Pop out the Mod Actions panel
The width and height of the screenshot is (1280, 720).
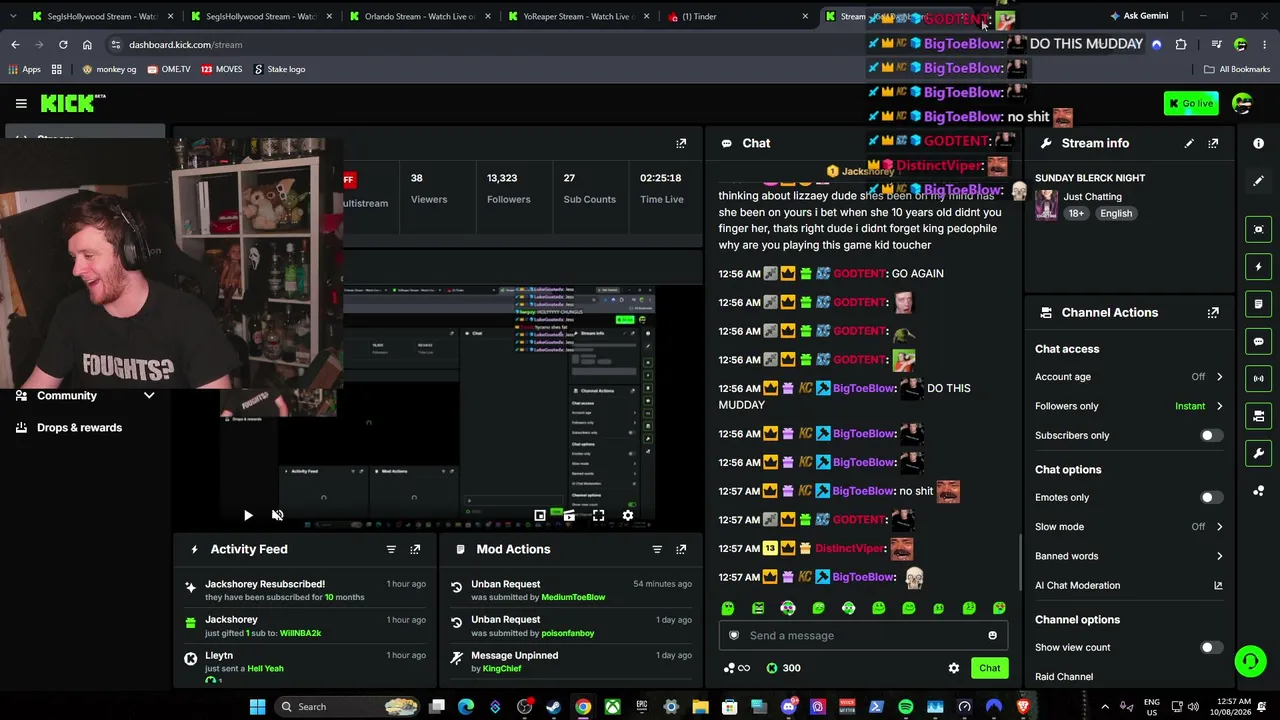point(681,549)
